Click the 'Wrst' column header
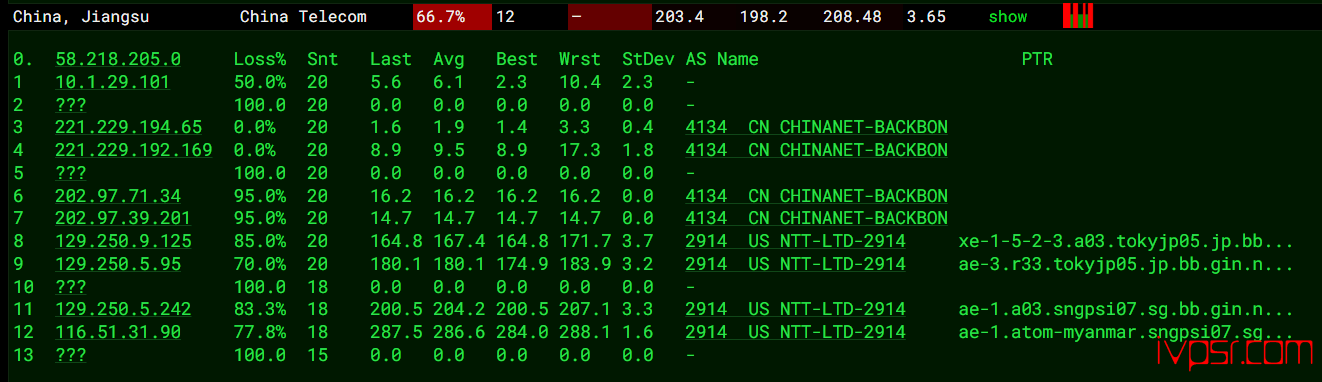This screenshot has width=1322, height=382. [579, 60]
